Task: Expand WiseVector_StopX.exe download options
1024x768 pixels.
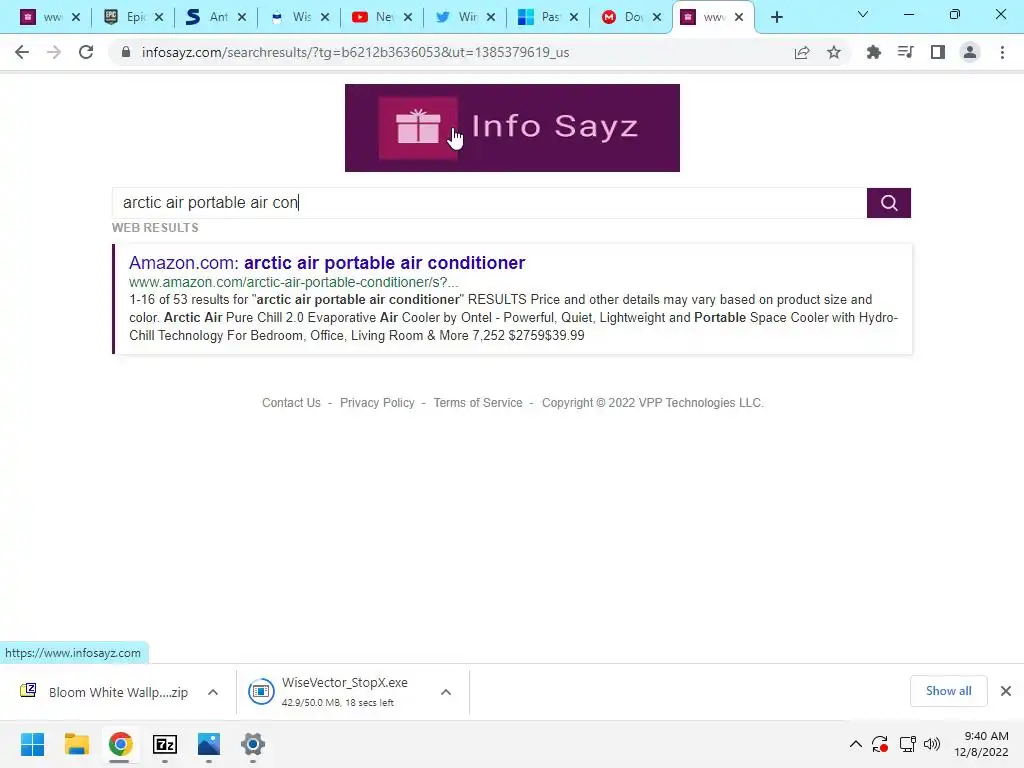Action: click(446, 692)
